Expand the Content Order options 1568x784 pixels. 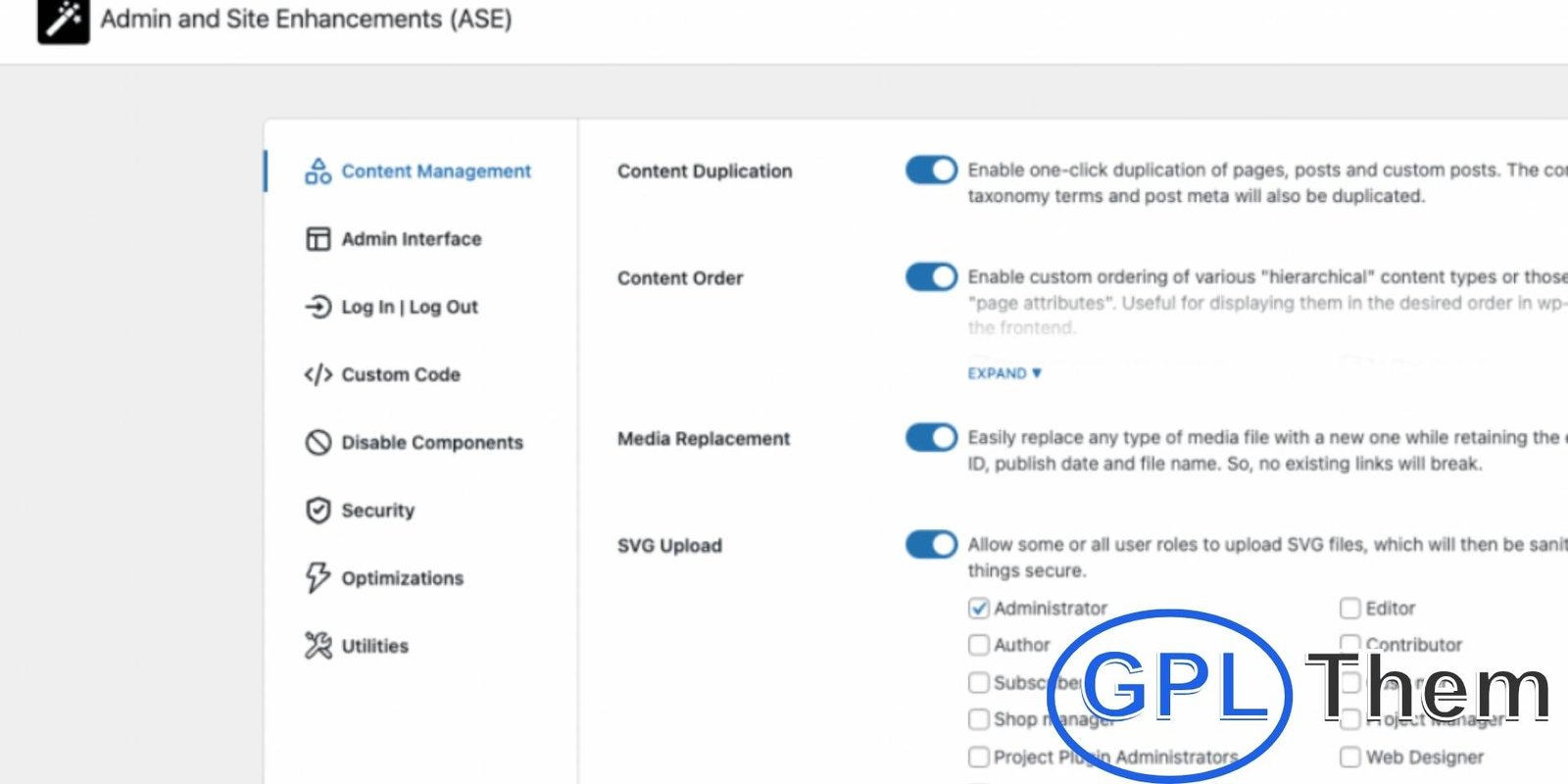(x=1004, y=373)
